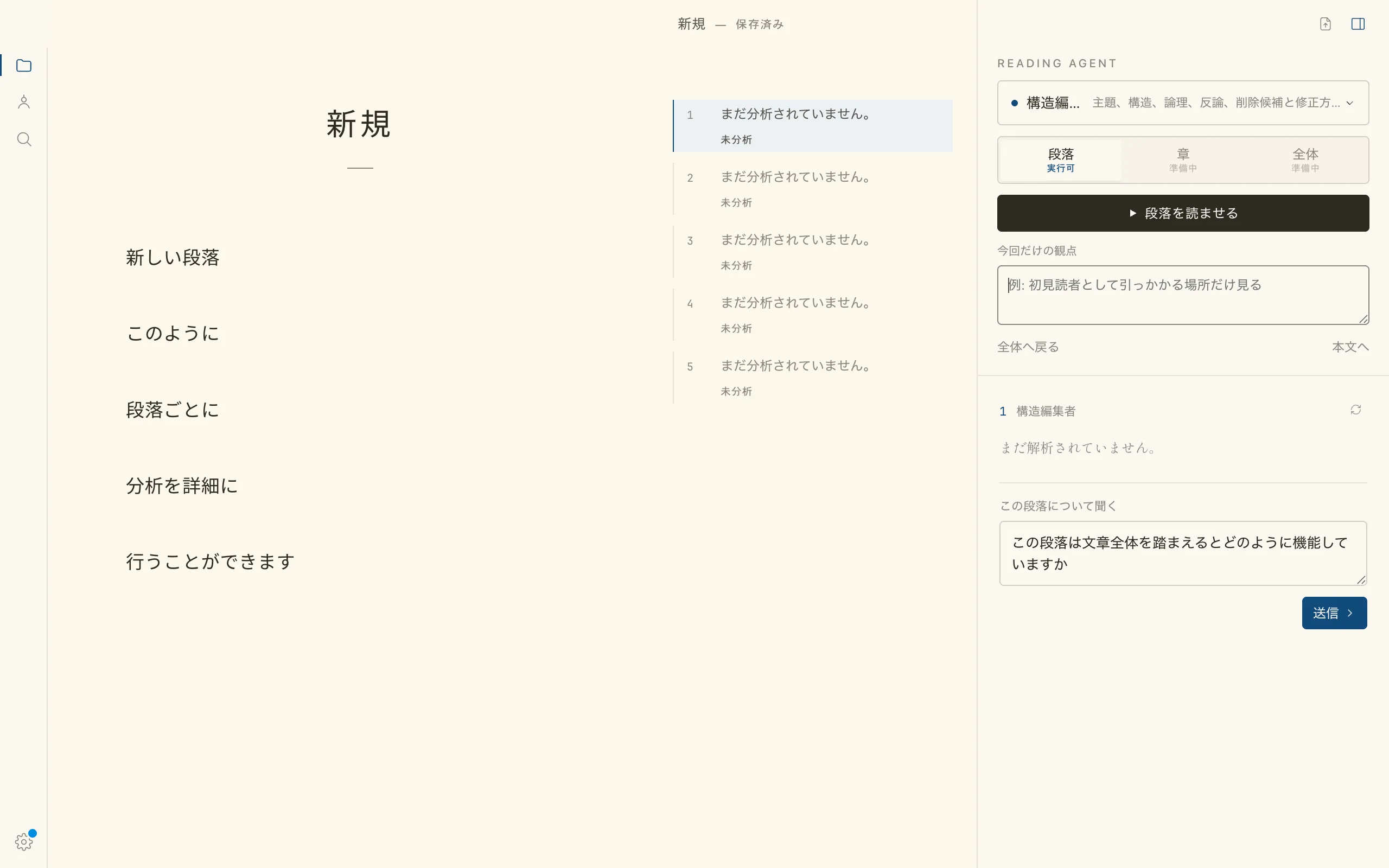Click the 送信 button

click(1334, 613)
